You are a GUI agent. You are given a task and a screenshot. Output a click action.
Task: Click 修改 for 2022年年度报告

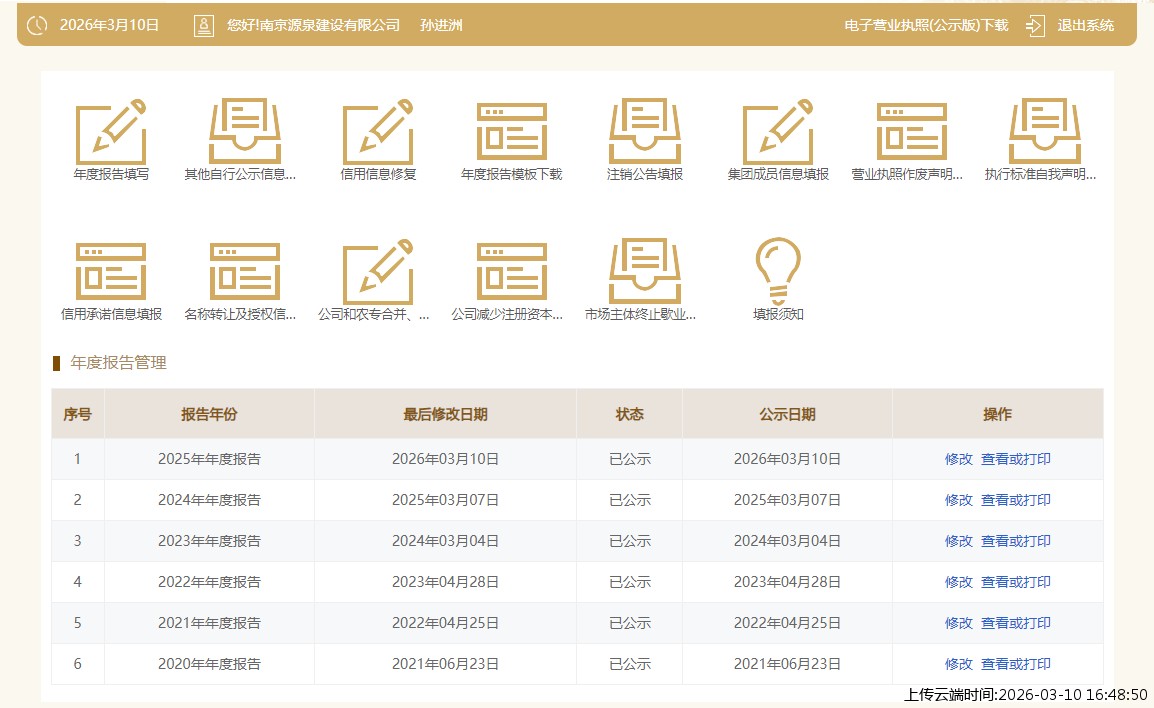coord(958,582)
